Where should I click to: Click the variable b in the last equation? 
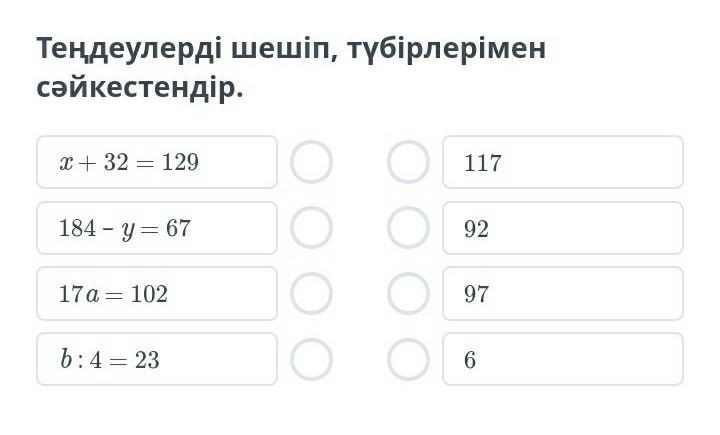65,360
